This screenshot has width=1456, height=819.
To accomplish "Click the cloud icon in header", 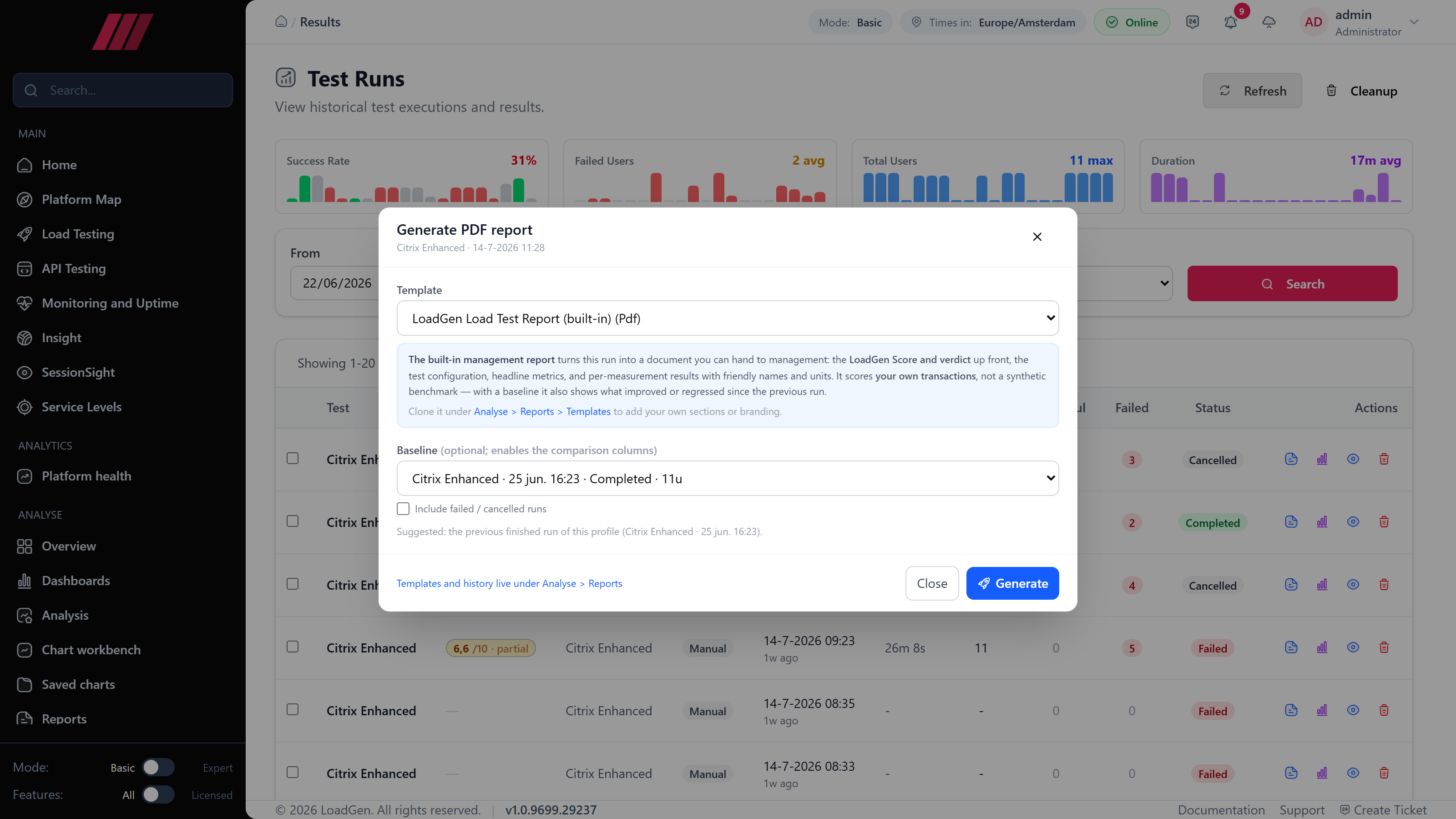I will (1269, 22).
